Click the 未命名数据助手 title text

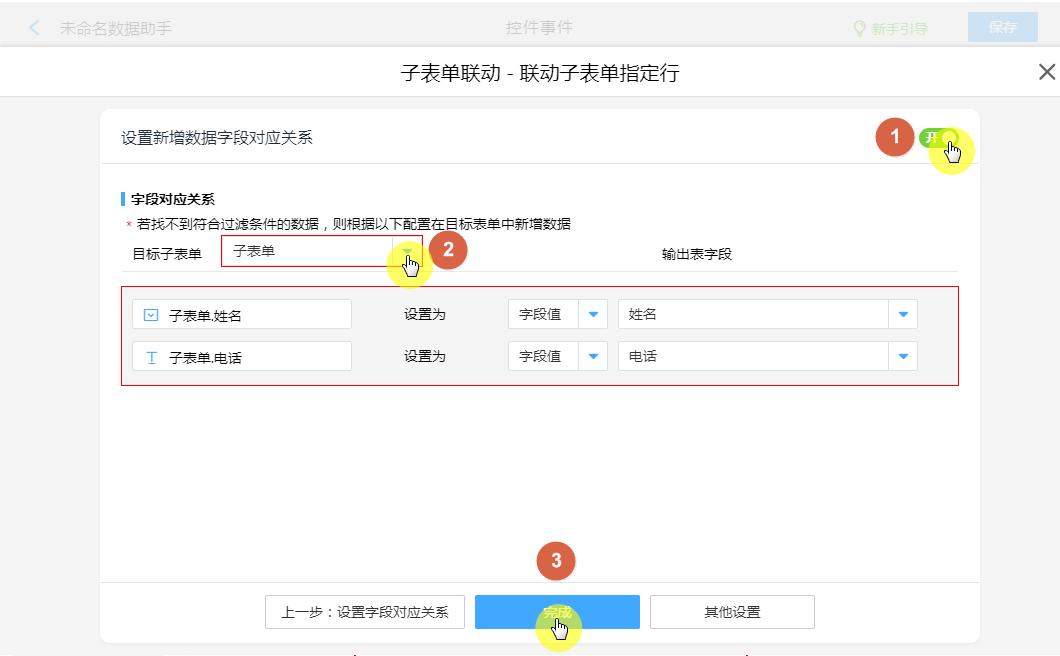point(115,28)
